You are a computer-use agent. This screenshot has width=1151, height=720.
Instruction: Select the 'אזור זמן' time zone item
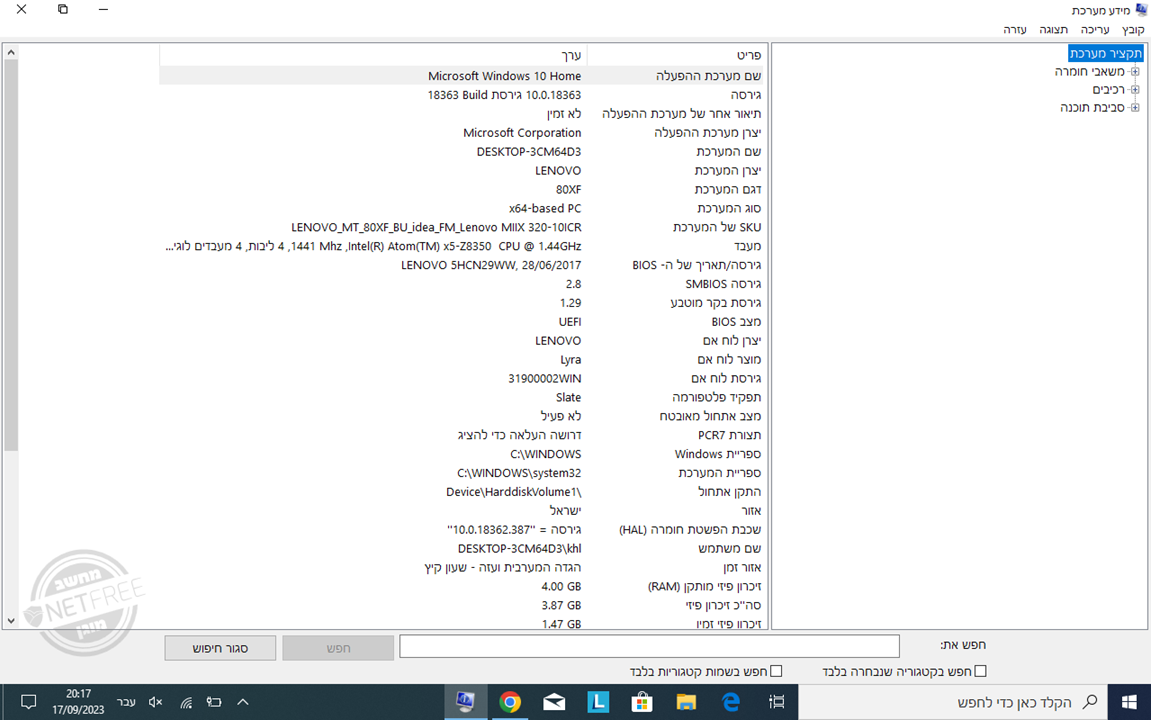742,568
